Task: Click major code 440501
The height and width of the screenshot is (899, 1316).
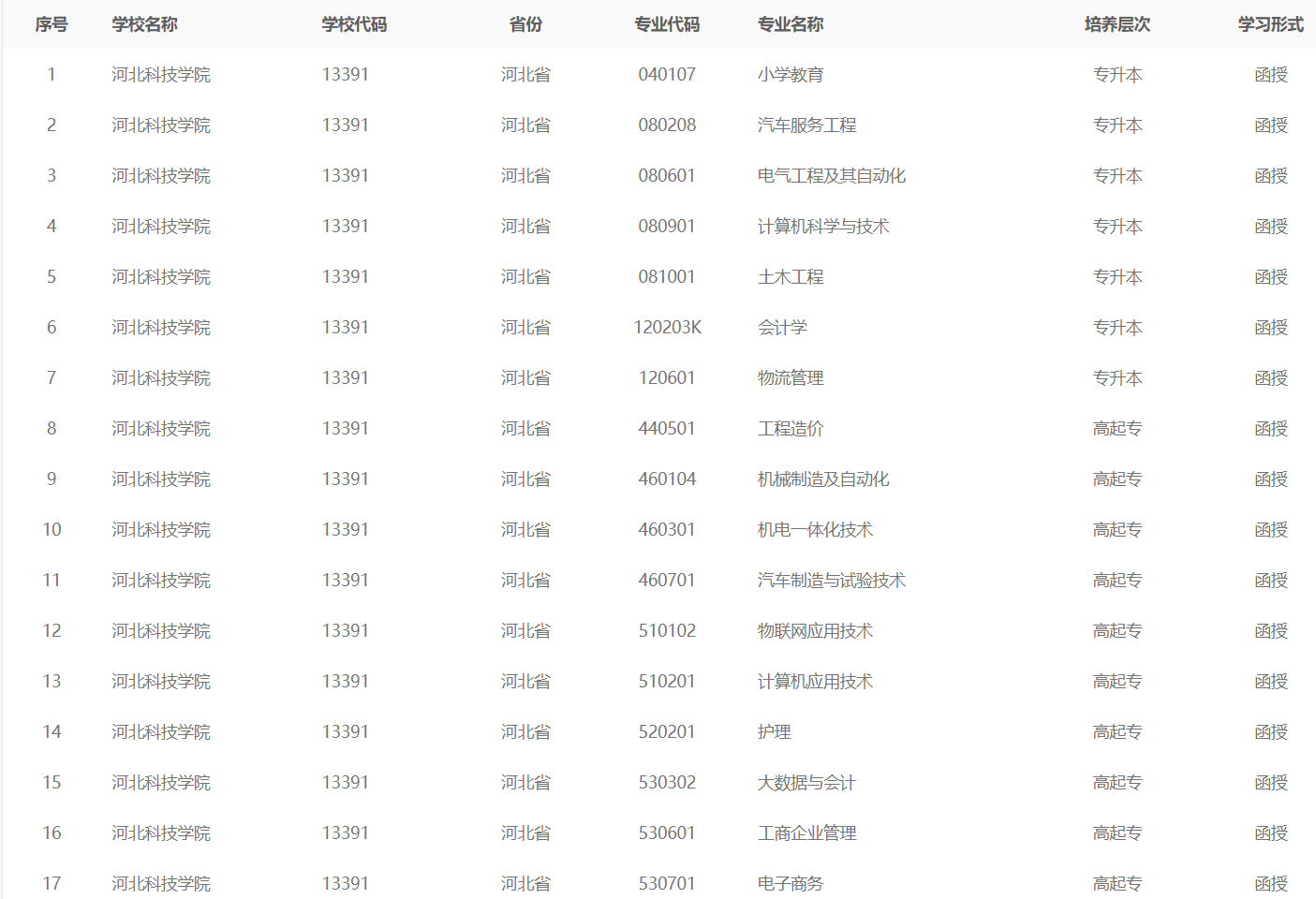Action: pos(667,429)
